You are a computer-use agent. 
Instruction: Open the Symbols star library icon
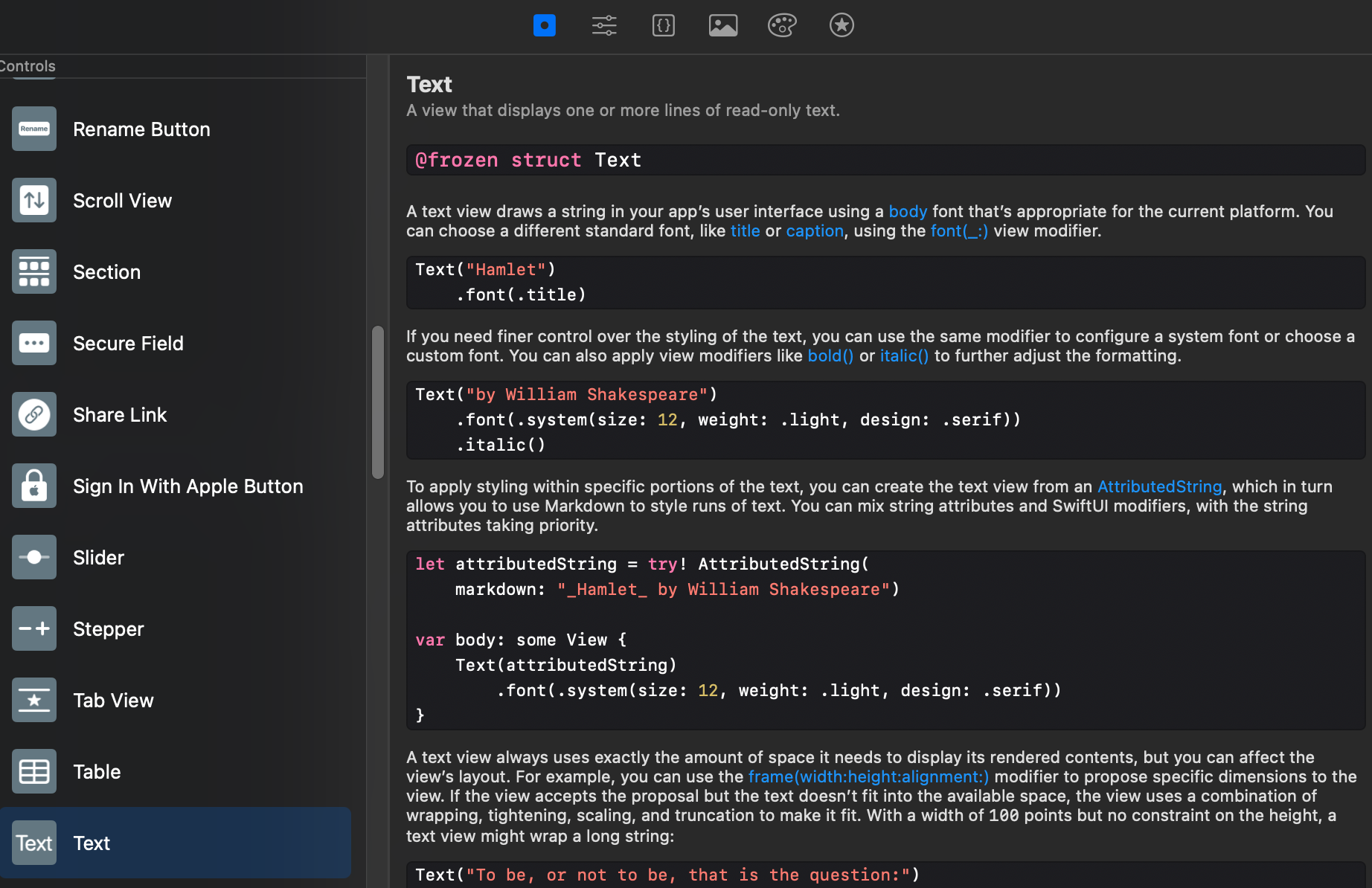(x=842, y=26)
